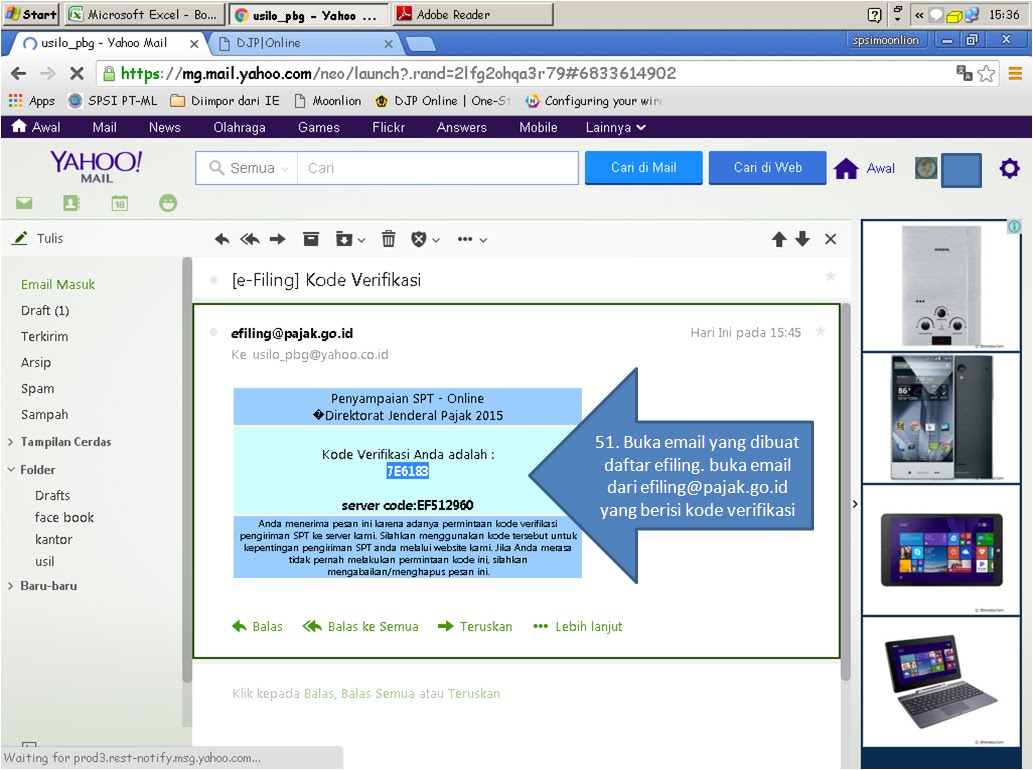Open the Chrome hamburger menu

(x=1015, y=73)
